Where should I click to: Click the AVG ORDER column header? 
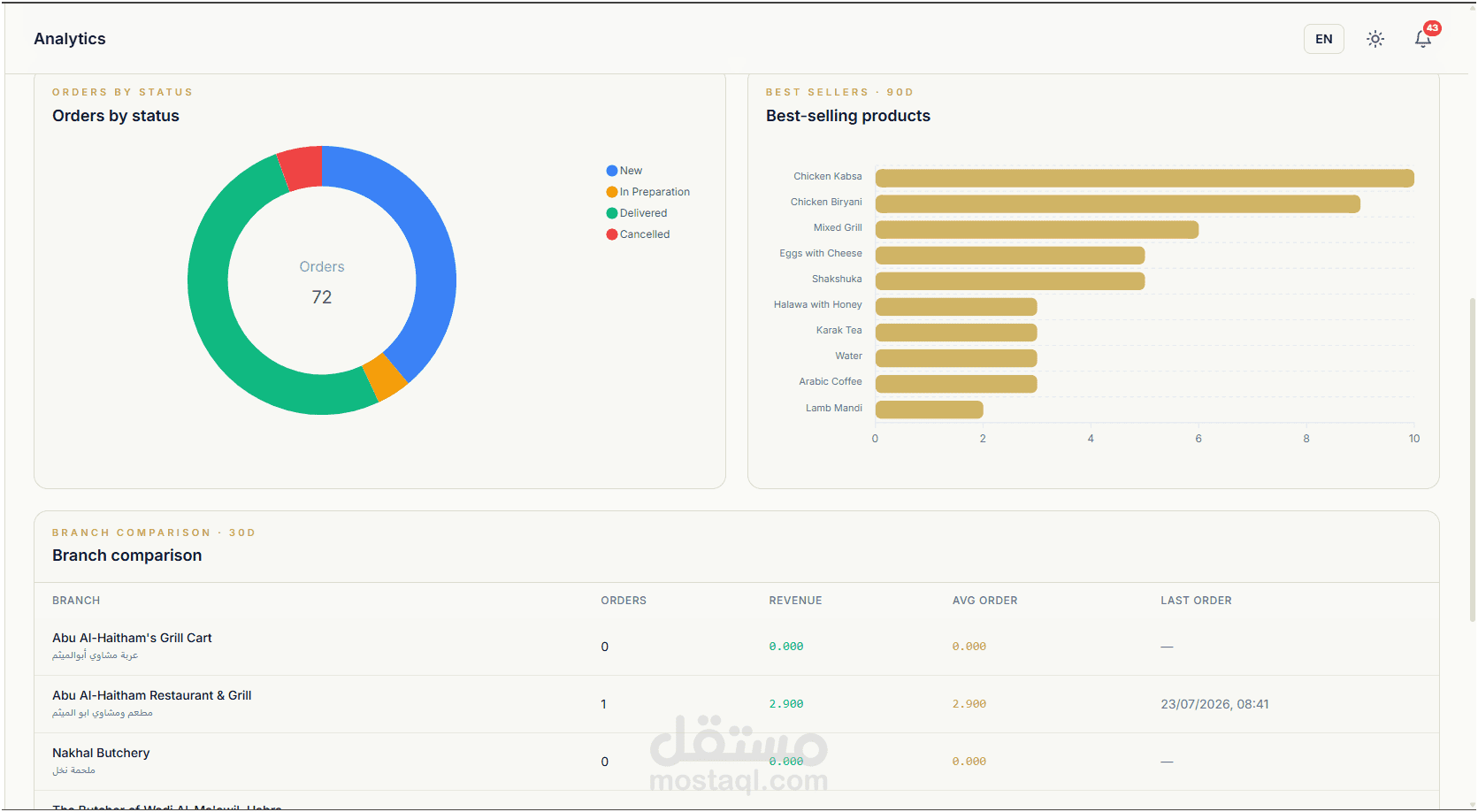click(x=985, y=601)
